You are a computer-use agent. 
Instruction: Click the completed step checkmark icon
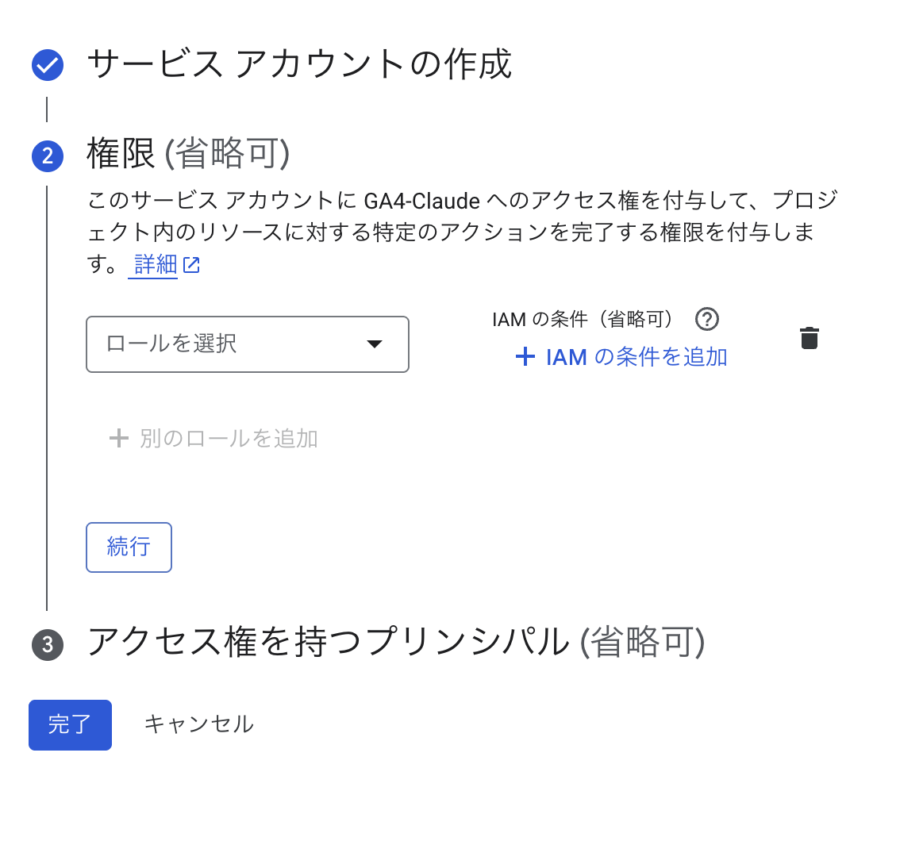tap(47, 65)
